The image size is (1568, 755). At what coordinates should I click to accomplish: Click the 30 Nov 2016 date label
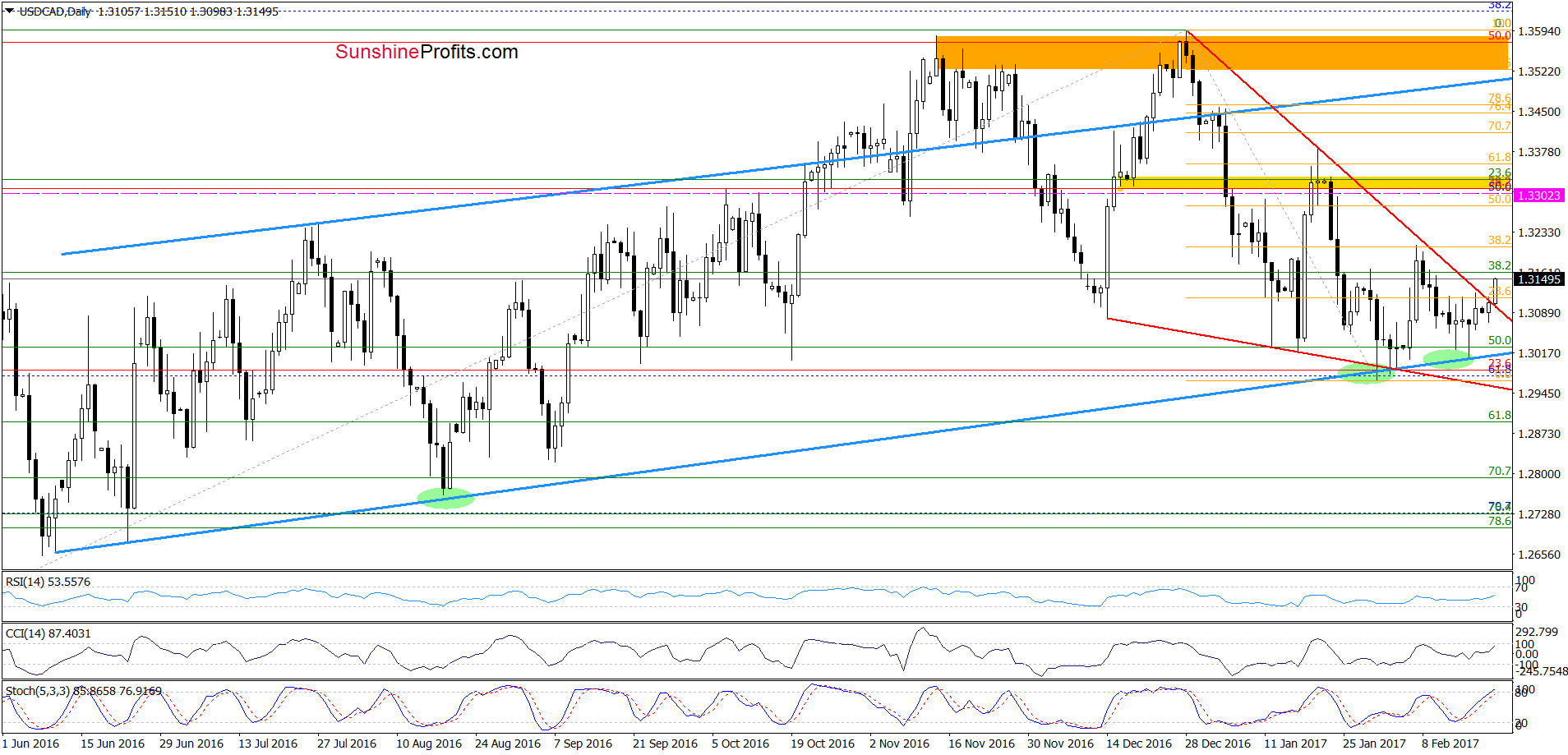1060,743
